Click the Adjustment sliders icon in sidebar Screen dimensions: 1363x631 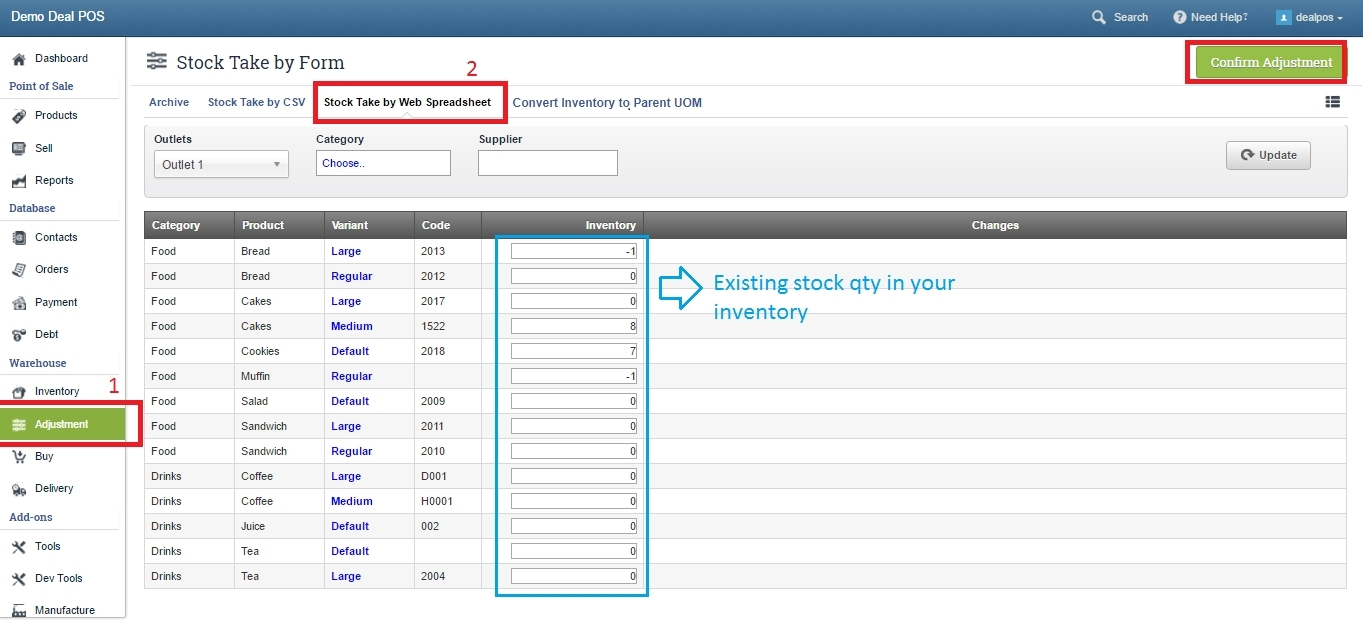pos(18,425)
